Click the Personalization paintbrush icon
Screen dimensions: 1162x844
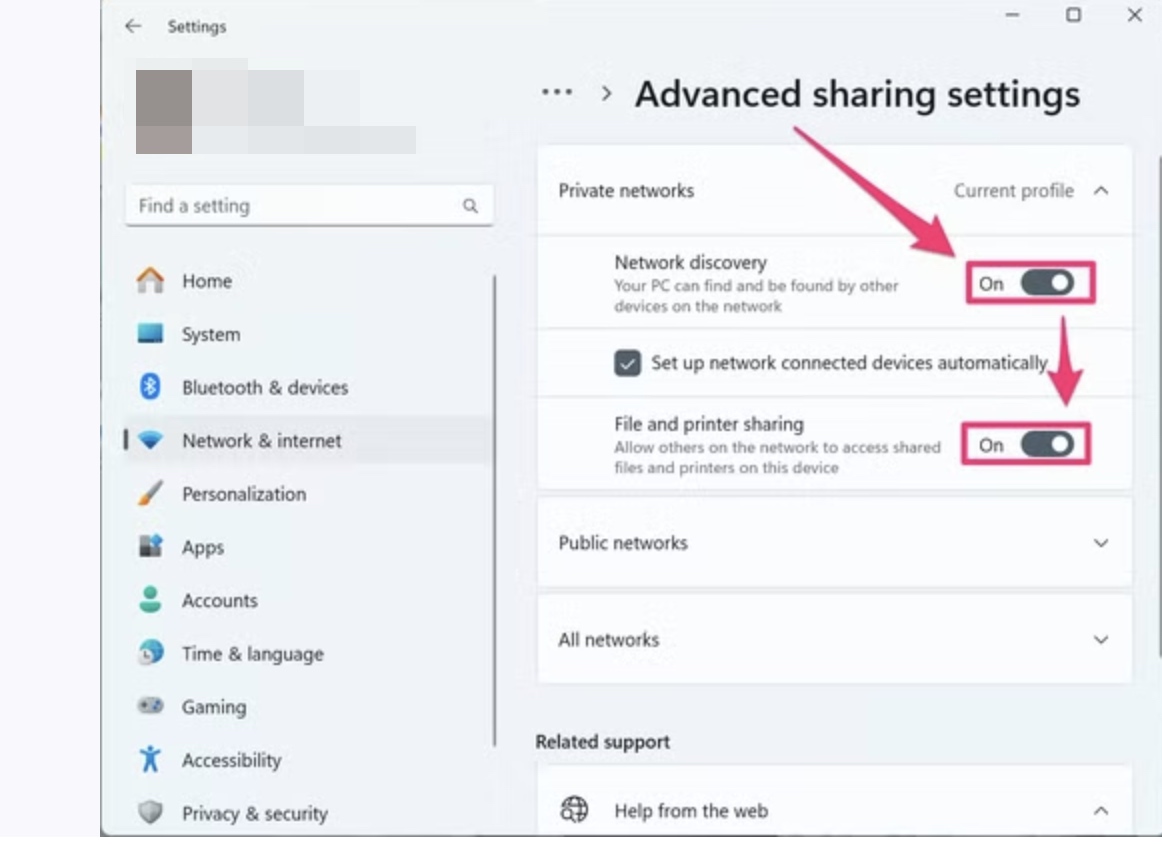150,494
